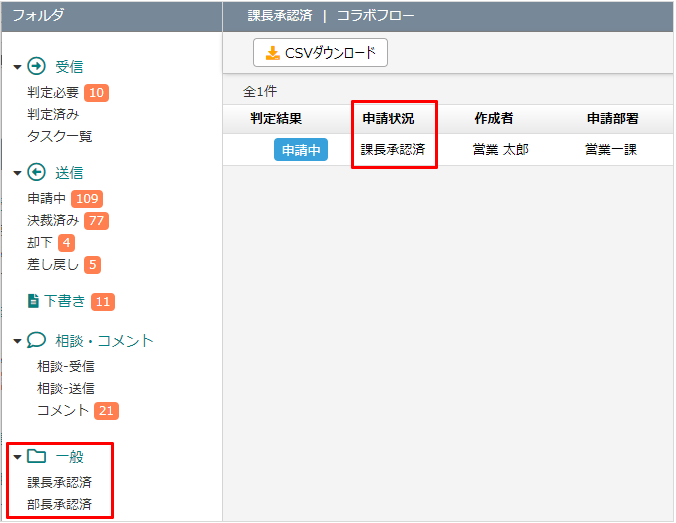This screenshot has height=523, width=676.
Task: Click the download icon on CSV button
Action: click(272, 53)
